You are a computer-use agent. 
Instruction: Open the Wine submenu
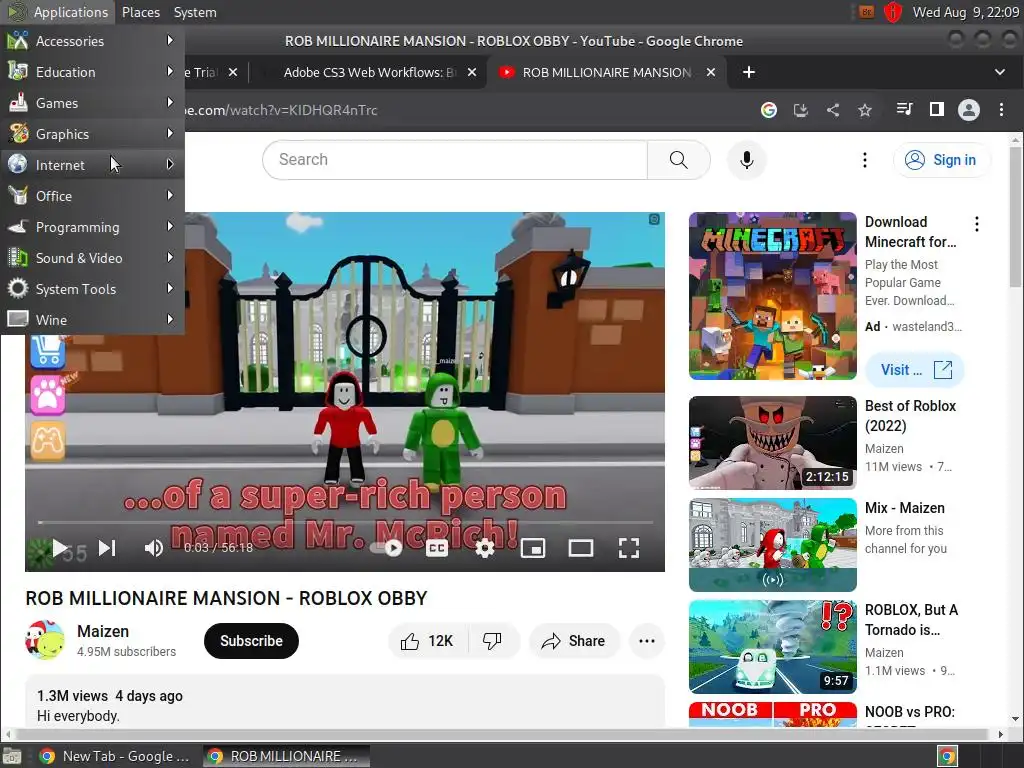(92, 320)
